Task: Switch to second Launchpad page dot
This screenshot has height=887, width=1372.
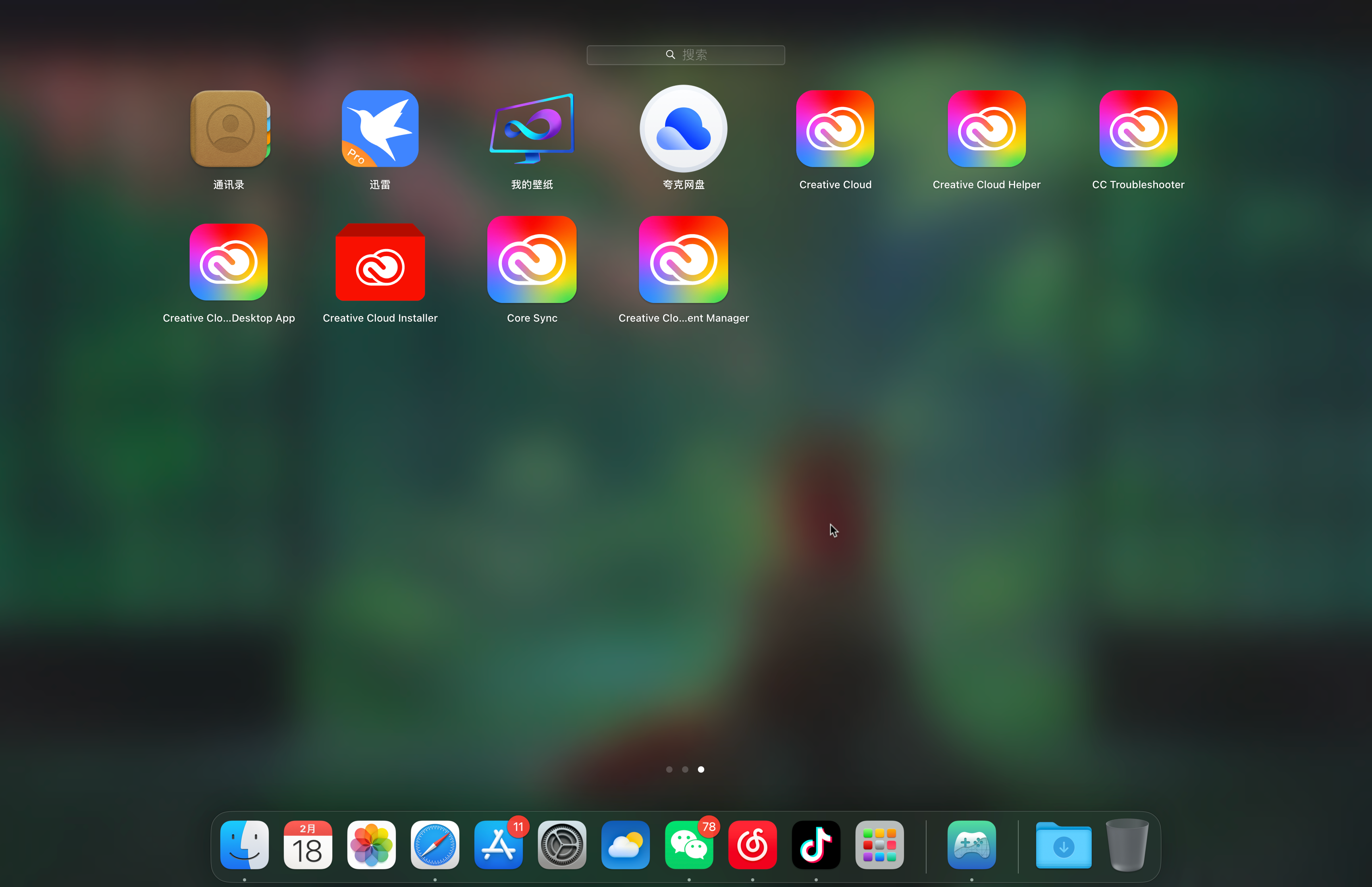Action: tap(685, 769)
